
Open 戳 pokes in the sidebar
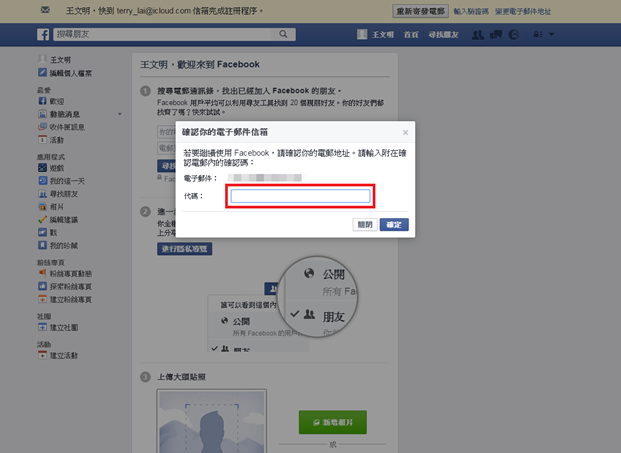tap(48, 232)
